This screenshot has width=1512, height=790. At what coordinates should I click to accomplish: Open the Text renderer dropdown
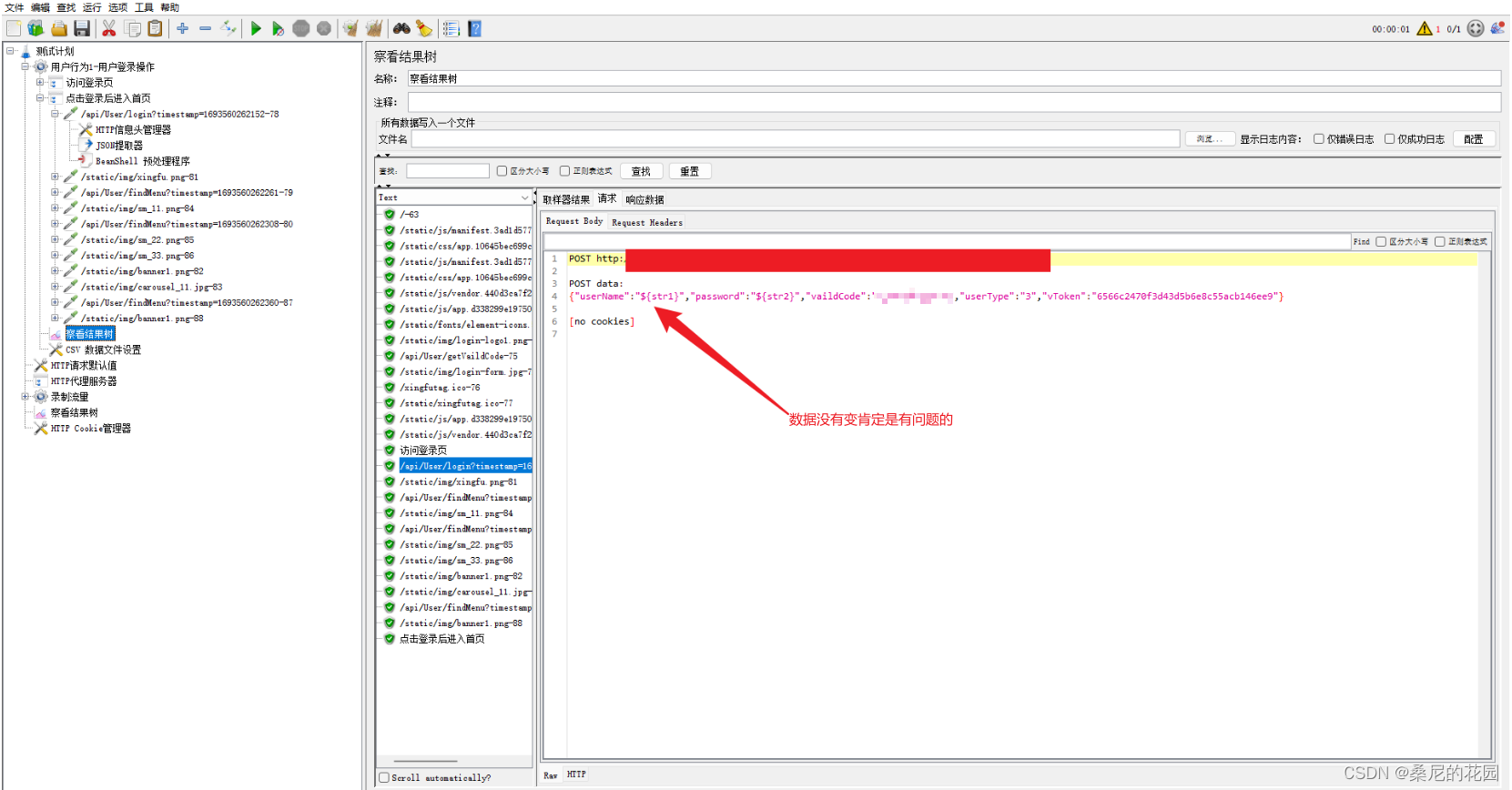454,197
